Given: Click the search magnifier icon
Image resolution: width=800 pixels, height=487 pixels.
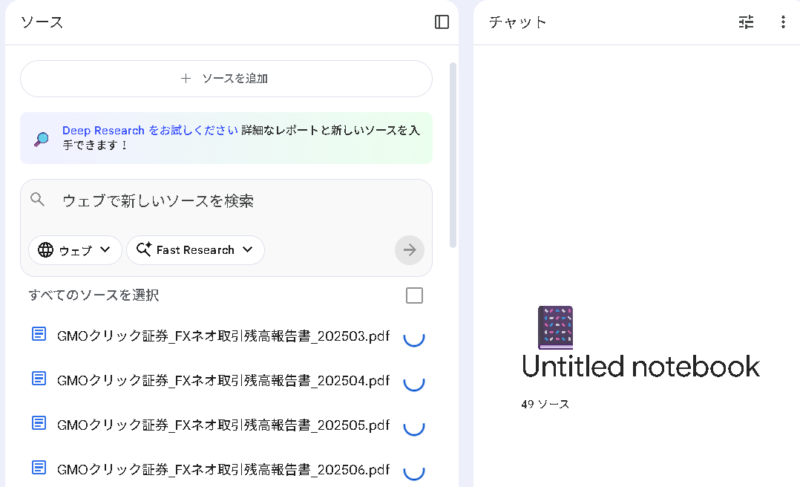Looking at the screenshot, I should [38, 200].
